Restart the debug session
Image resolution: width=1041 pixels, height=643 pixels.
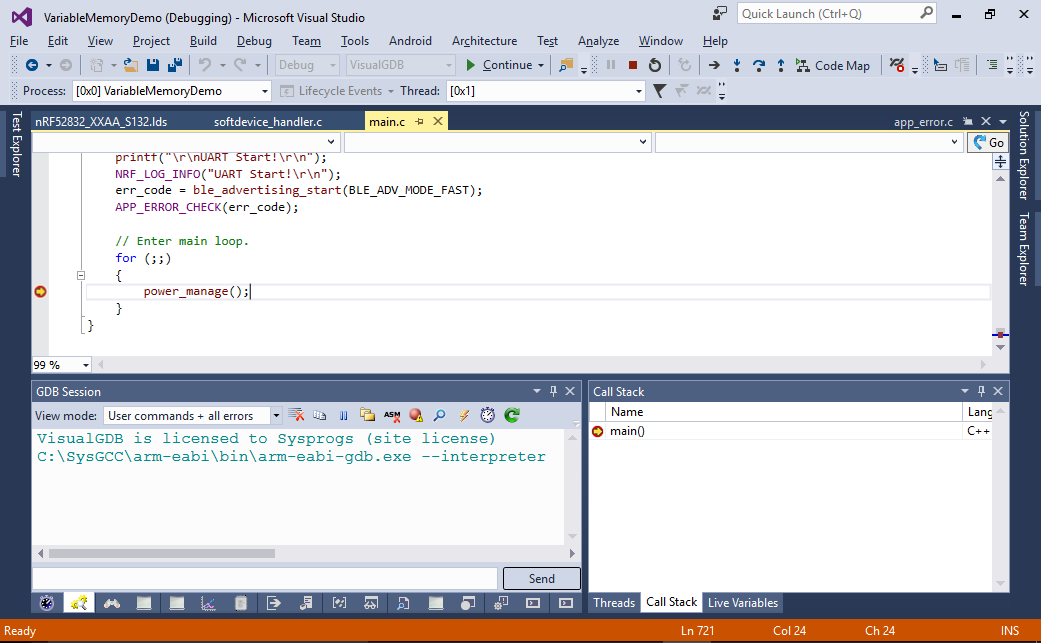[x=655, y=65]
